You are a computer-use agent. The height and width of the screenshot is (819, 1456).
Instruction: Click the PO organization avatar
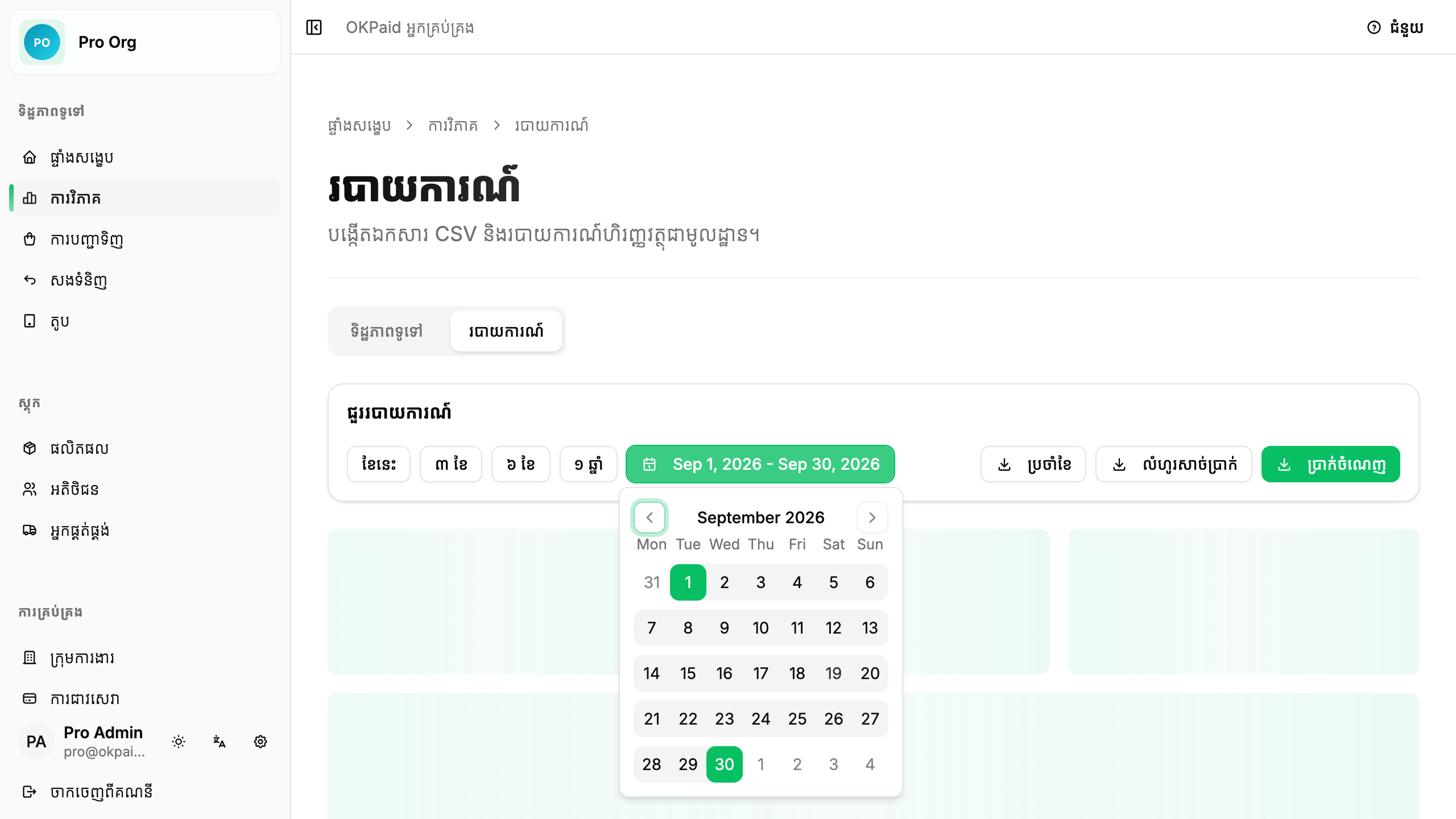pos(42,42)
